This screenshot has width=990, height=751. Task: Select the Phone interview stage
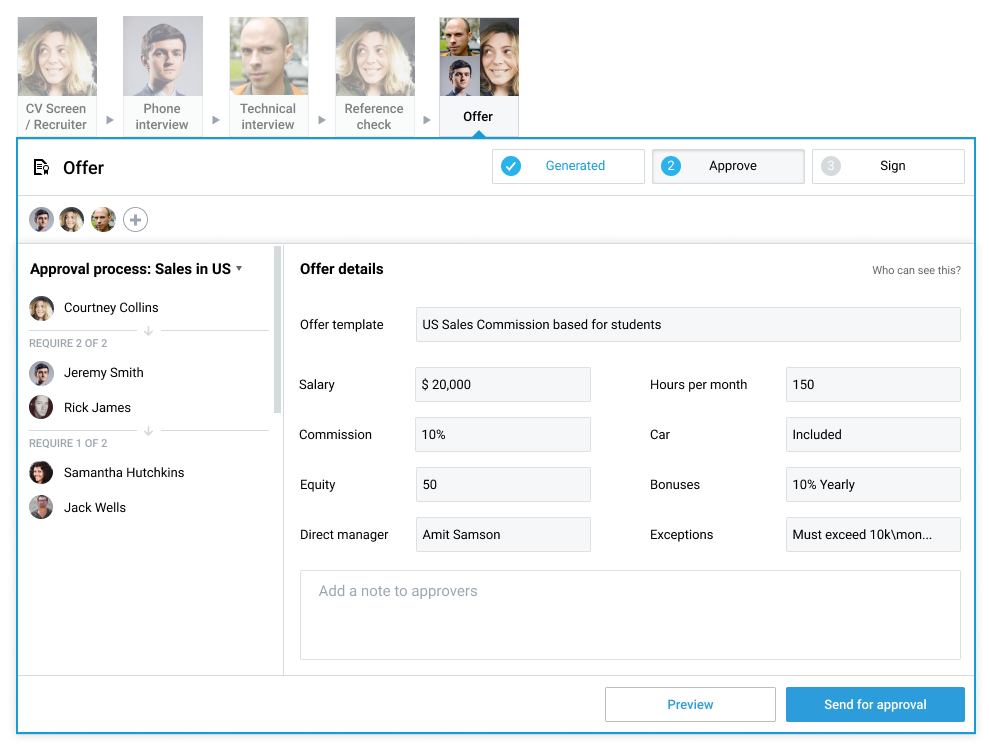tap(162, 77)
